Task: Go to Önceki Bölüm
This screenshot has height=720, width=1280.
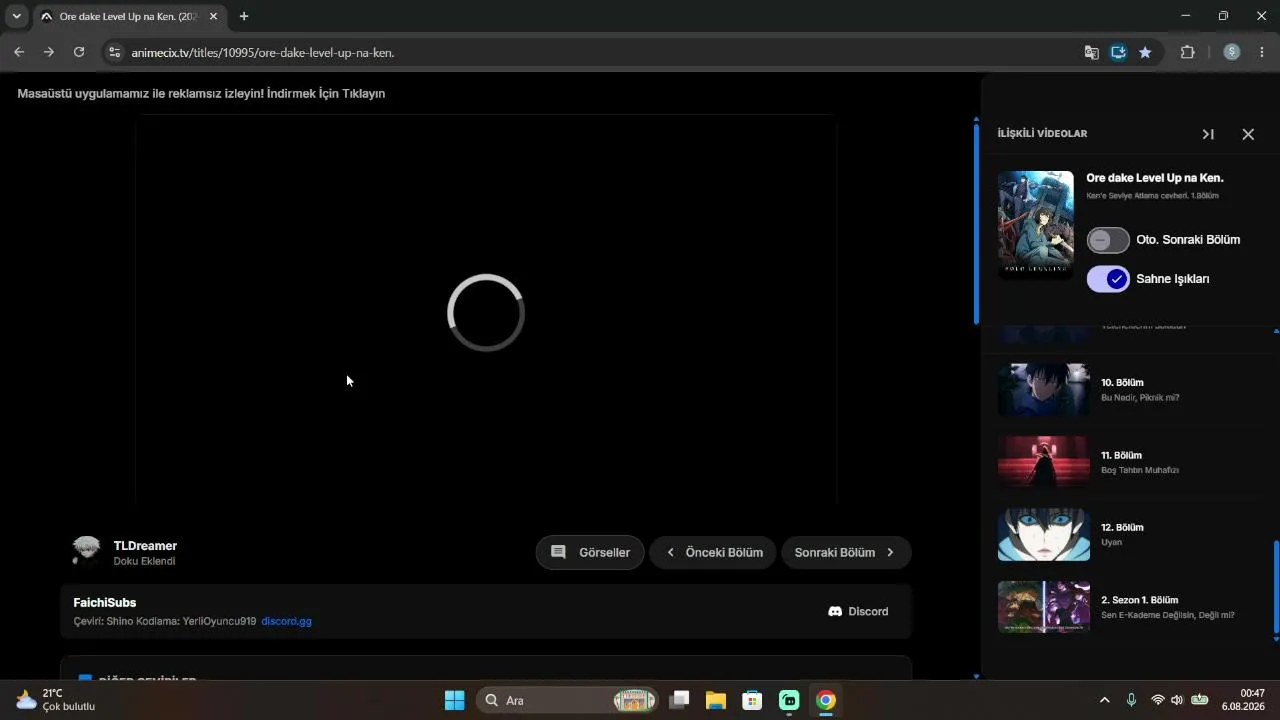Action: pyautogui.click(x=713, y=552)
